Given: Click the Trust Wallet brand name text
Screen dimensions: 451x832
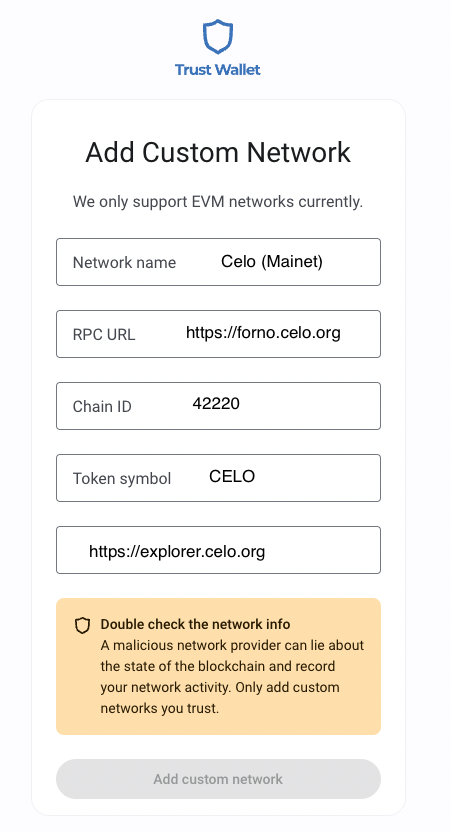Looking at the screenshot, I should (218, 70).
